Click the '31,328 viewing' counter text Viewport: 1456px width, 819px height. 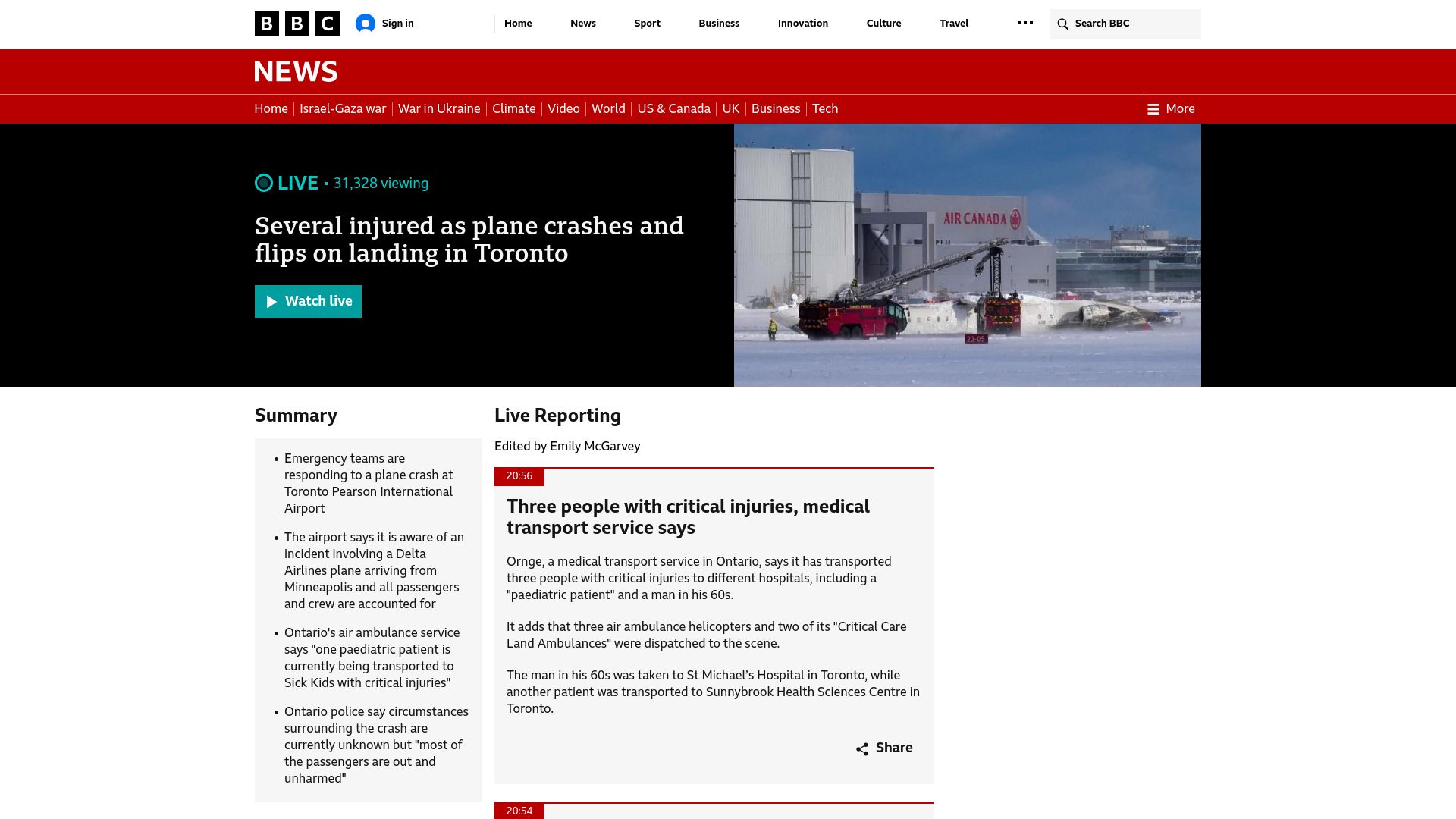pos(381,184)
